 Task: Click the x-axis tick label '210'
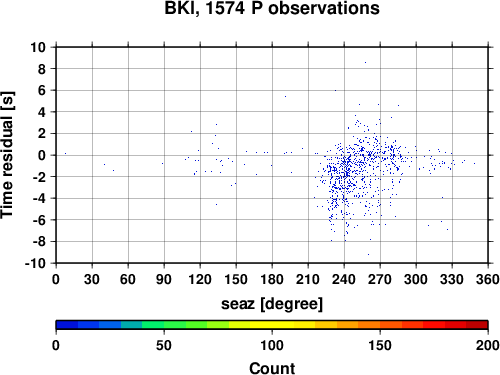pyautogui.click(x=308, y=279)
